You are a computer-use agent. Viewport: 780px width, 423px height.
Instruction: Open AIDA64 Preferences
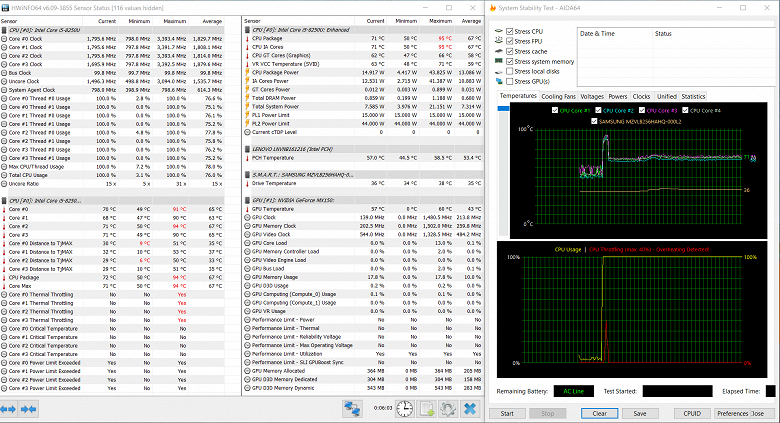tap(732, 413)
